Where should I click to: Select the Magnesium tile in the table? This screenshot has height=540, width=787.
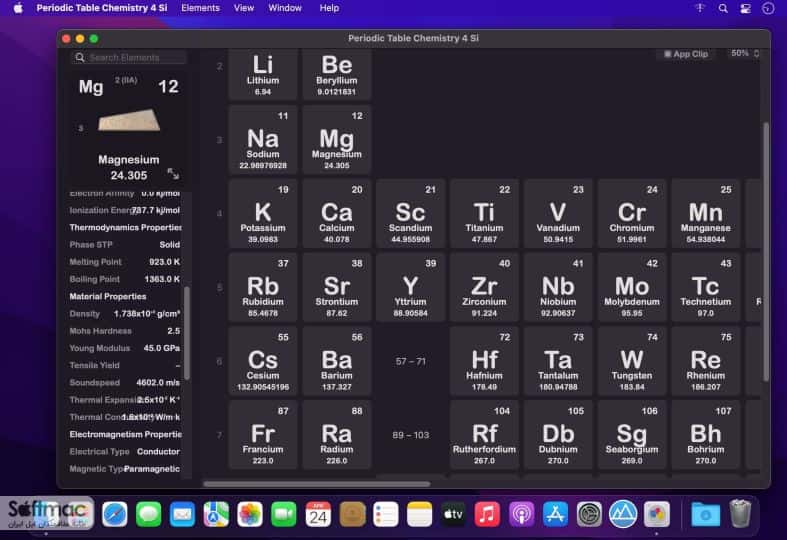point(337,140)
